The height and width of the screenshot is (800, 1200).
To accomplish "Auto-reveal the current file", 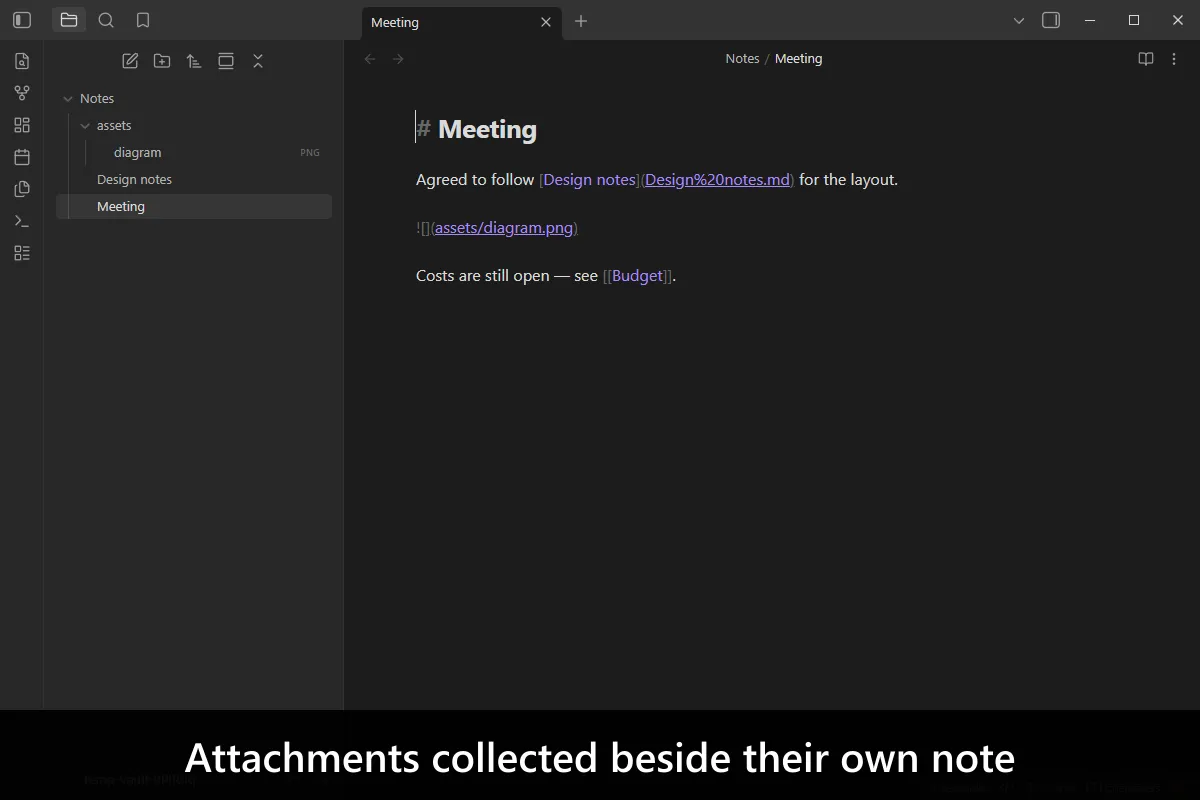I will (226, 61).
